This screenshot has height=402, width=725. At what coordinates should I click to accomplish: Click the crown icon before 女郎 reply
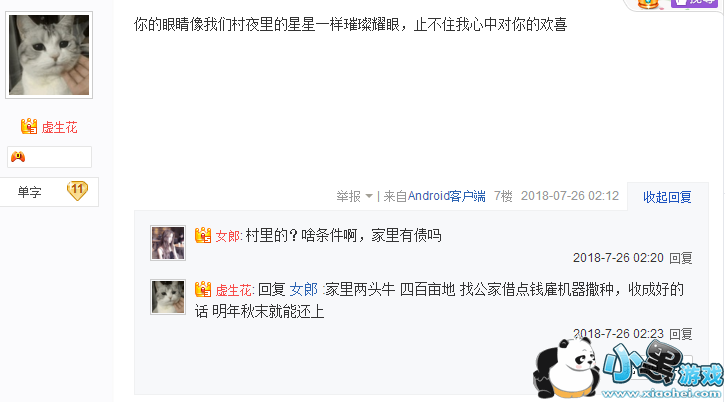pyautogui.click(x=203, y=235)
